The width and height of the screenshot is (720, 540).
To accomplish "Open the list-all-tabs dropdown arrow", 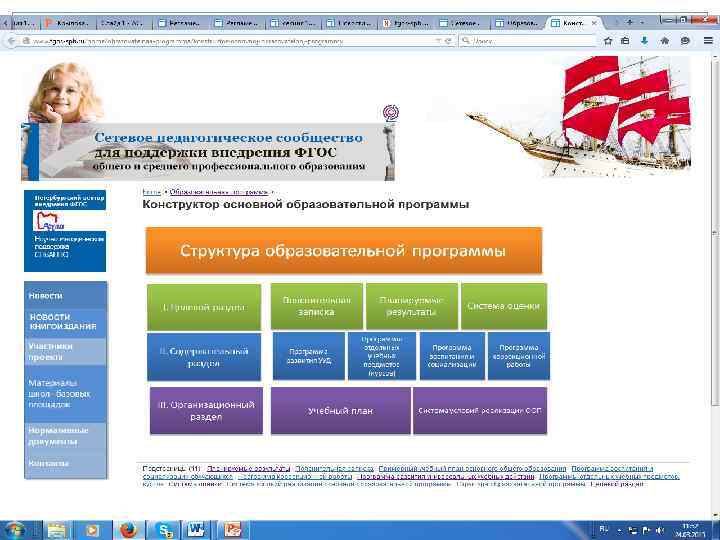I will coord(642,22).
